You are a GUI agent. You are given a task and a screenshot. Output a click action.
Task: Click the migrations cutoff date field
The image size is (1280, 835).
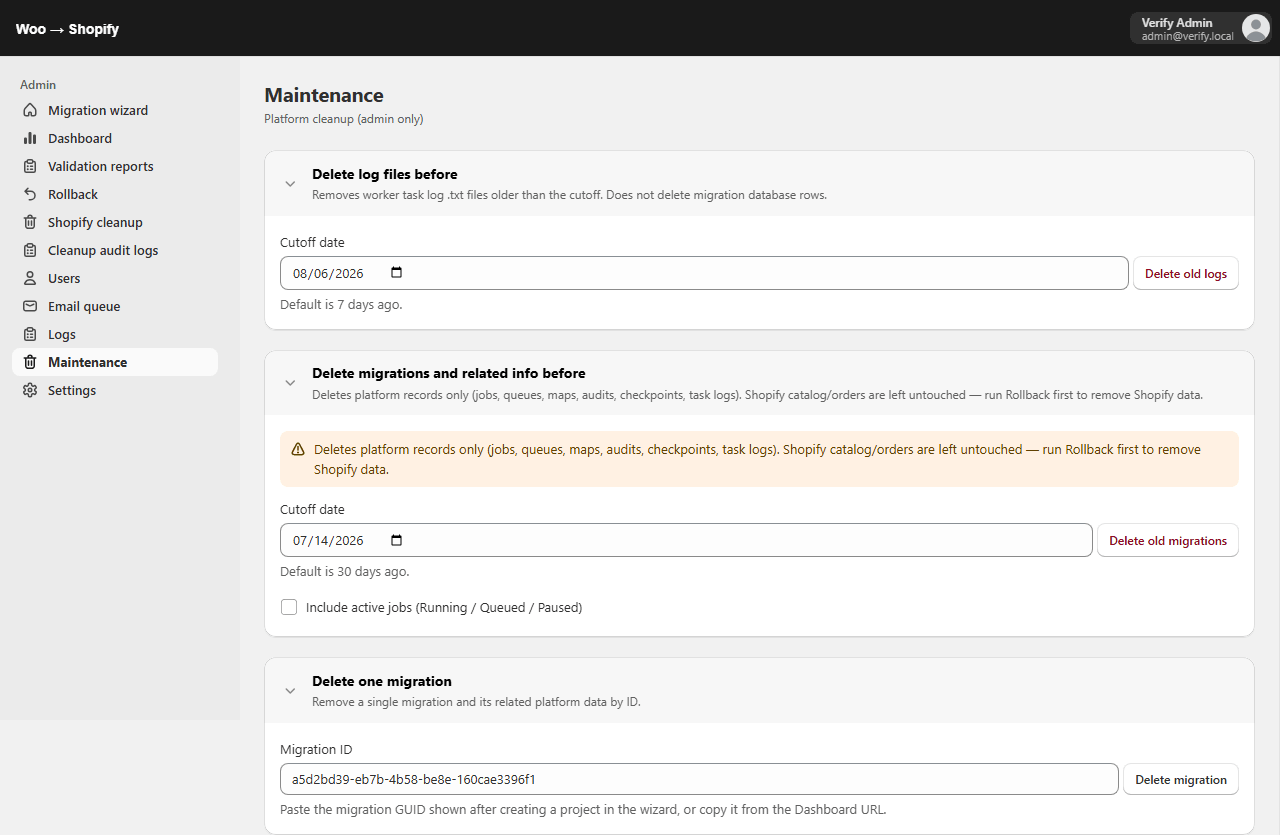click(x=686, y=540)
